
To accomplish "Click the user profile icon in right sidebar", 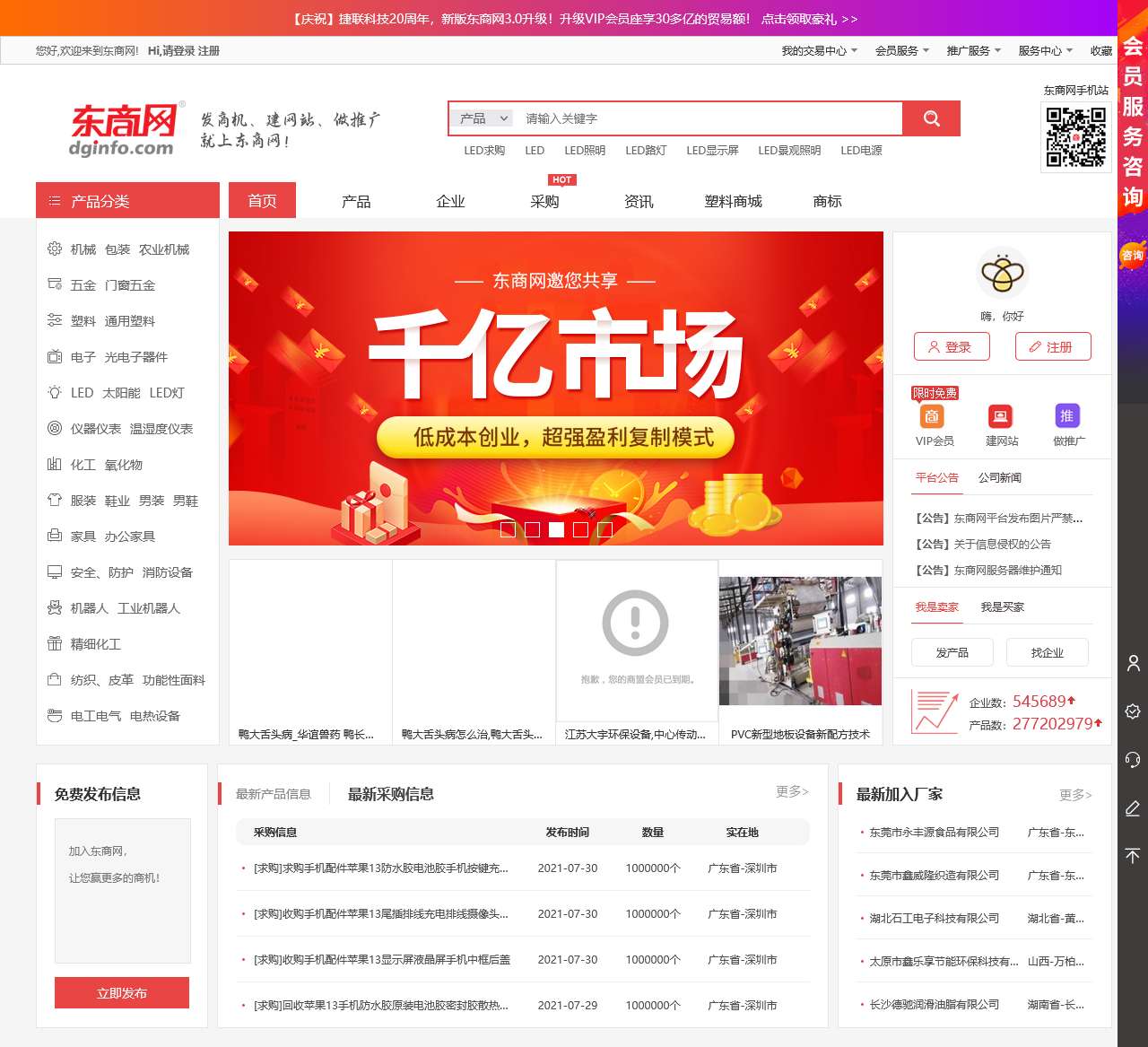I will [x=1133, y=664].
